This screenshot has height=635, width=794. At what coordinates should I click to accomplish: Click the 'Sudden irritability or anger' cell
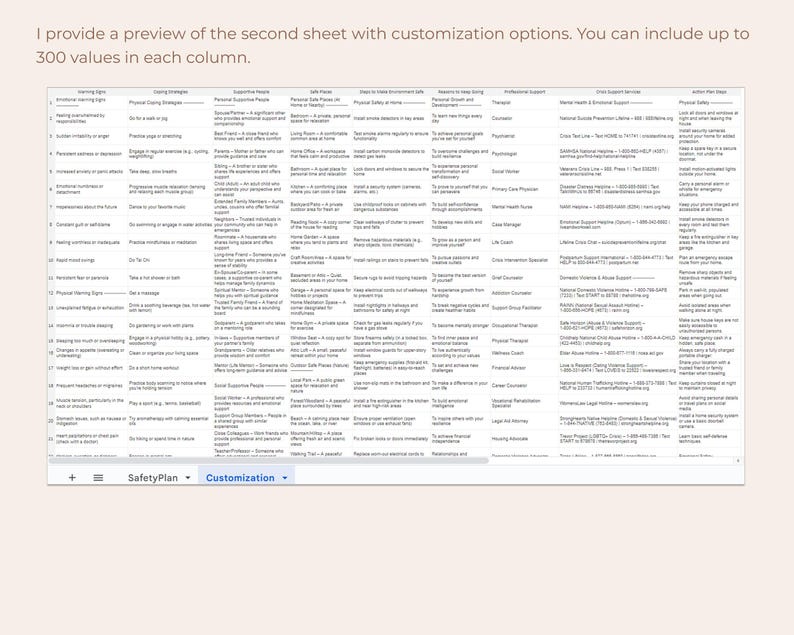pyautogui.click(x=92, y=136)
